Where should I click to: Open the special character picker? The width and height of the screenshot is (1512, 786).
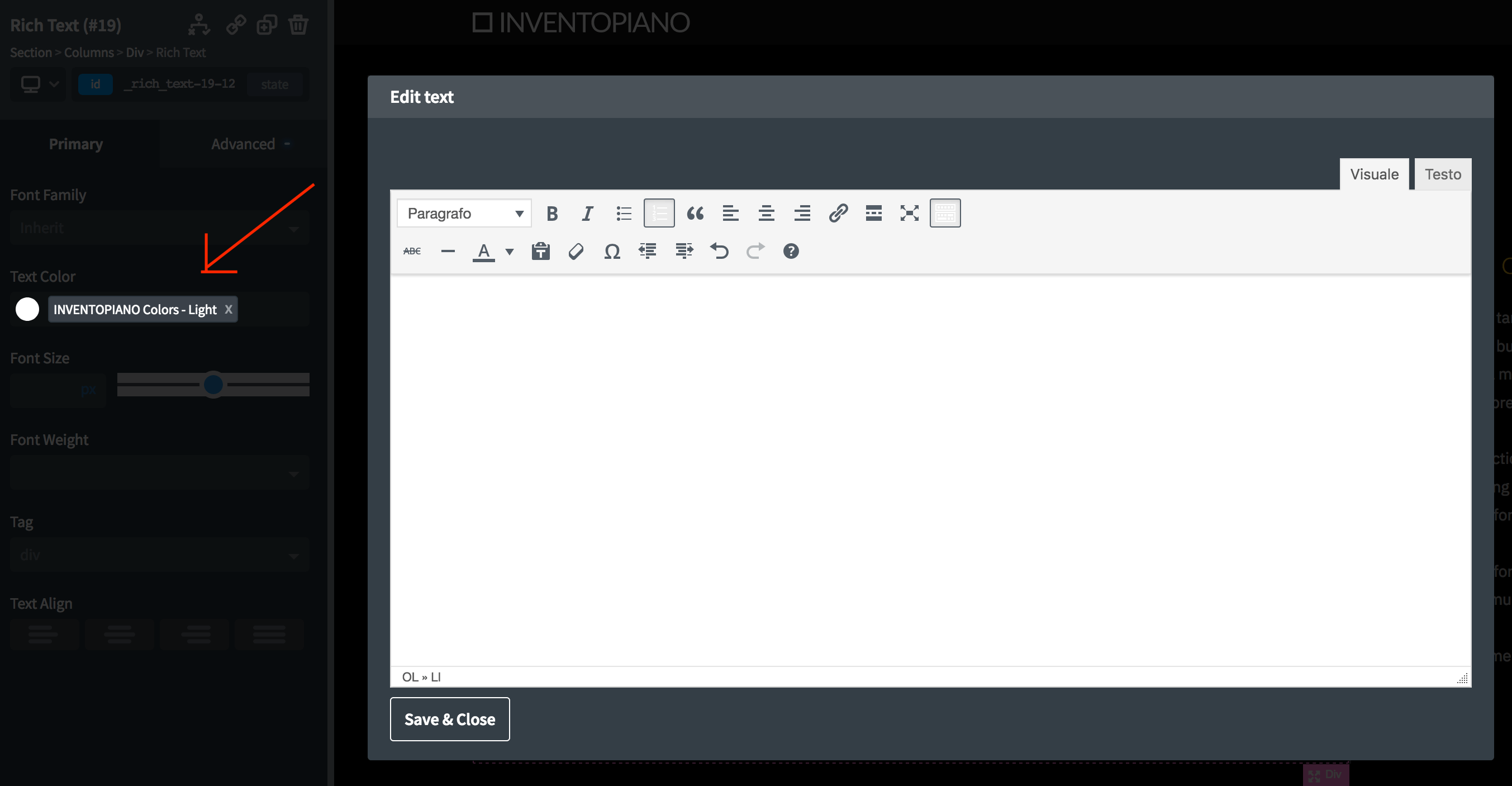coord(612,251)
